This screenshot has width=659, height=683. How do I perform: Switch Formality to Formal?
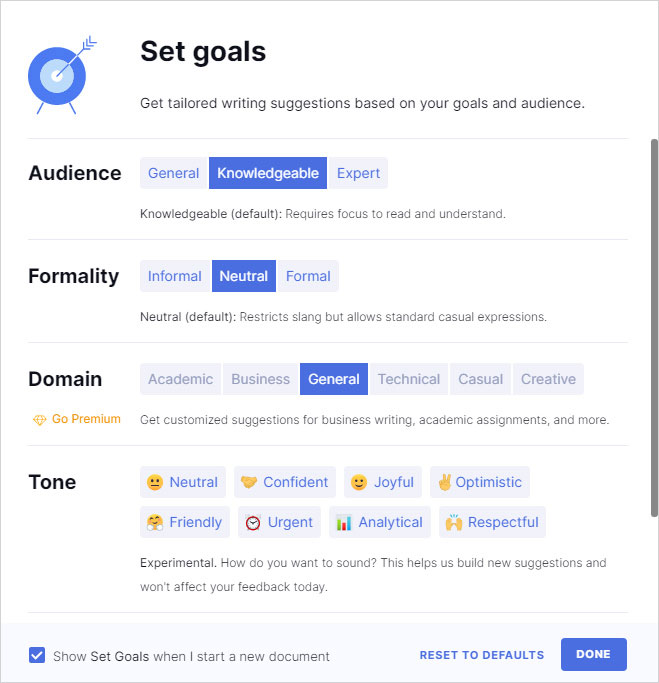[x=308, y=276]
